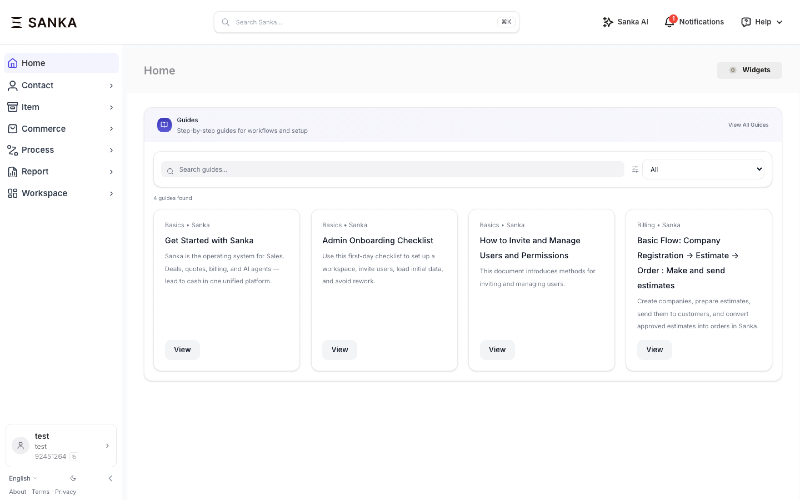Viewport: 800px width, 500px height.
Task: Expand the Help dropdown chevron
Action: [779, 22]
